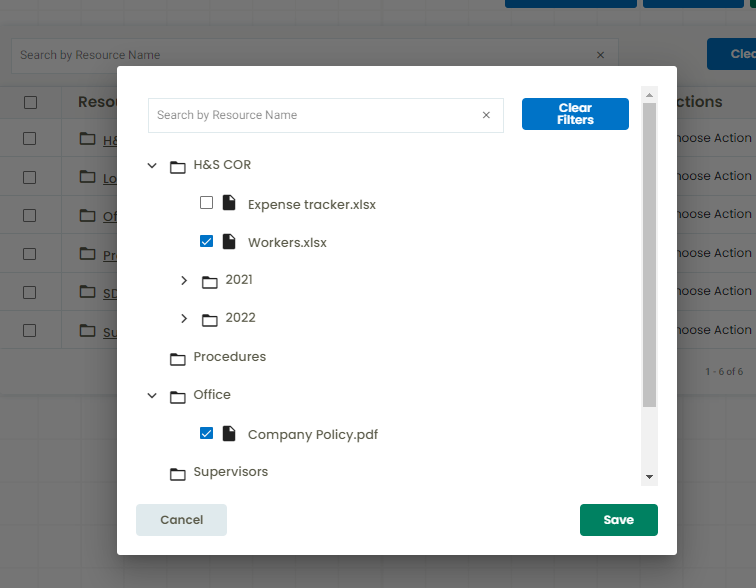Expand the 2021 subfolder
Screen dimensions: 756x588
pos(184,281)
